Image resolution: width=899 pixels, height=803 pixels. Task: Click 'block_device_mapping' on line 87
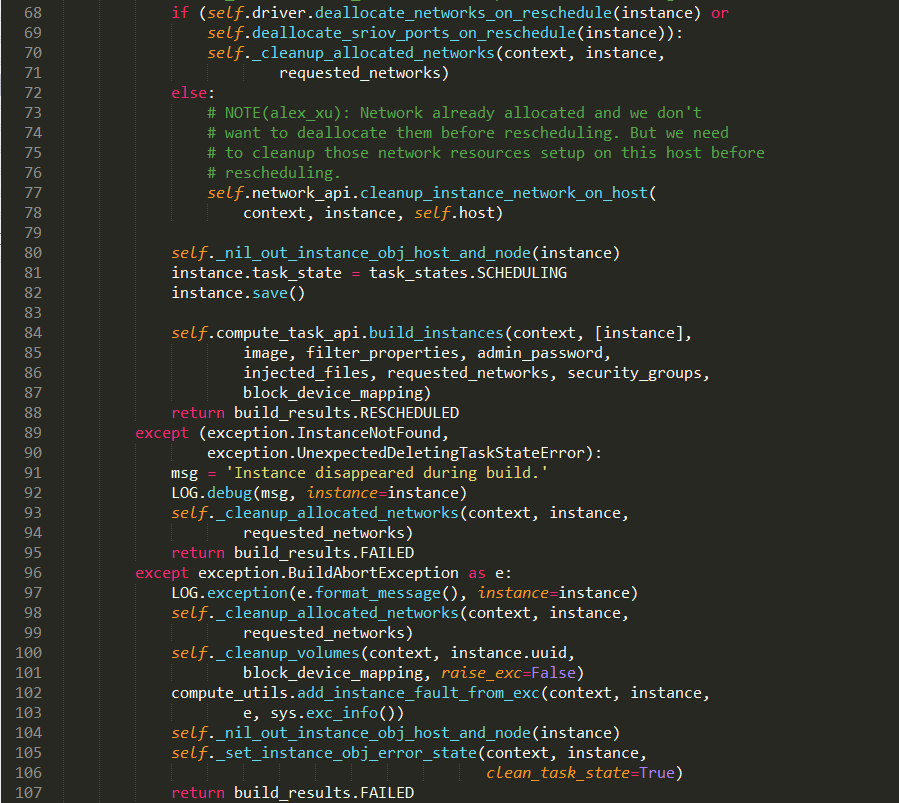(333, 393)
